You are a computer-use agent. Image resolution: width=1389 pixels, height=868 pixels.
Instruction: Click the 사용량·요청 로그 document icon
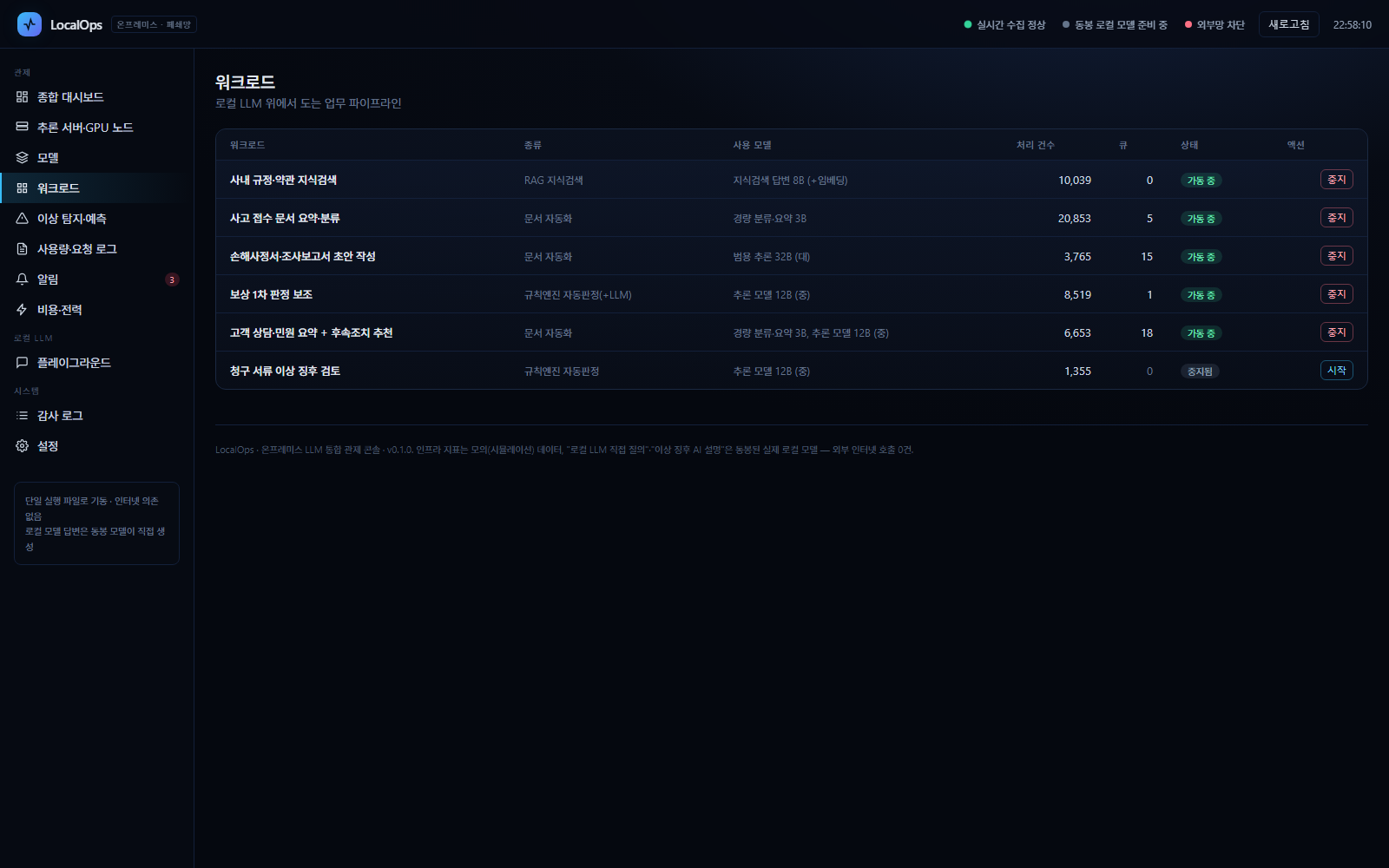[x=23, y=249]
